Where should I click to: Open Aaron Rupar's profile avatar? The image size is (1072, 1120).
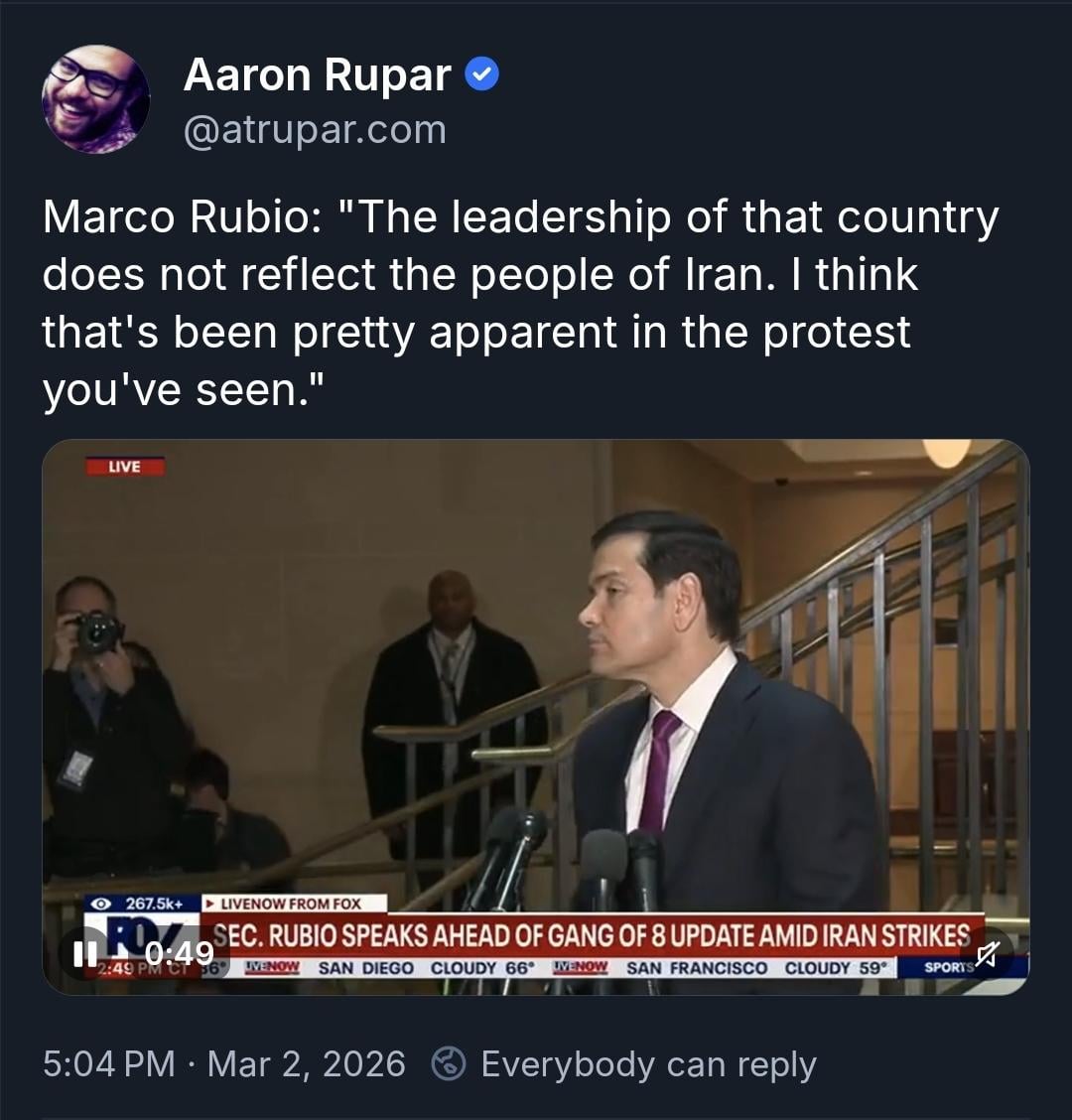[x=95, y=99]
